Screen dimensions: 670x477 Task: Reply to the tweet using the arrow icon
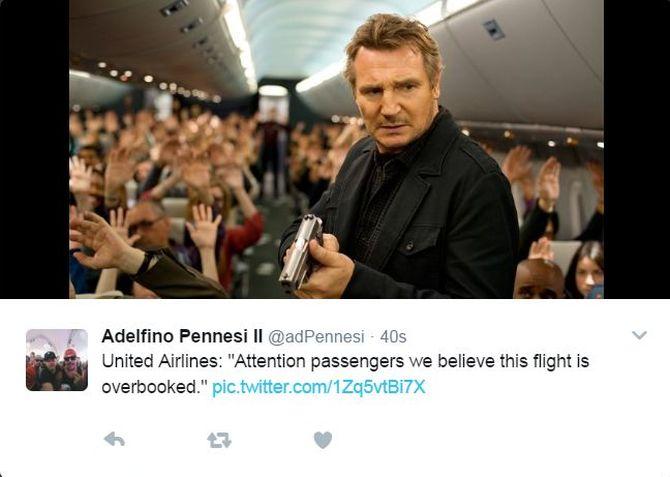[x=115, y=439]
